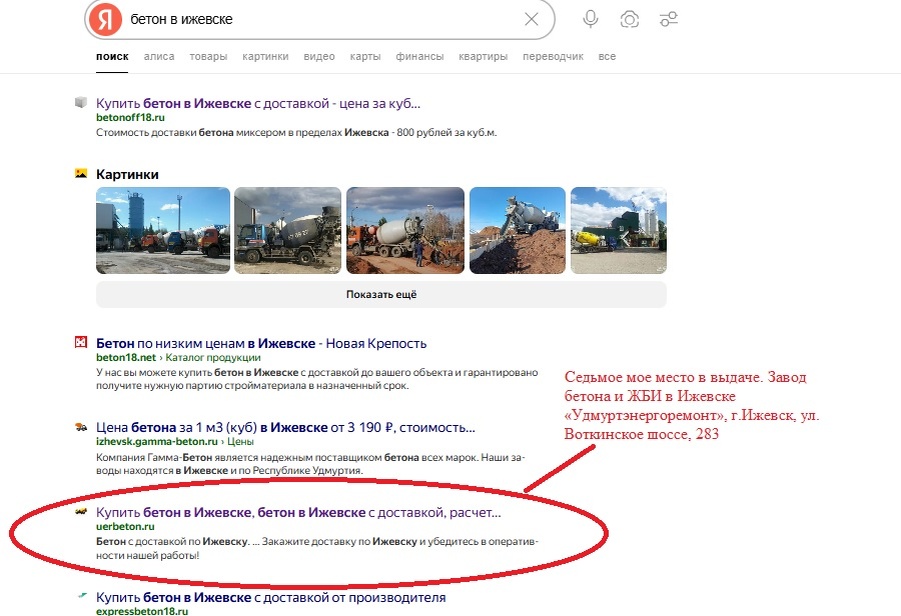Open the квартиры tab

pyautogui.click(x=483, y=56)
